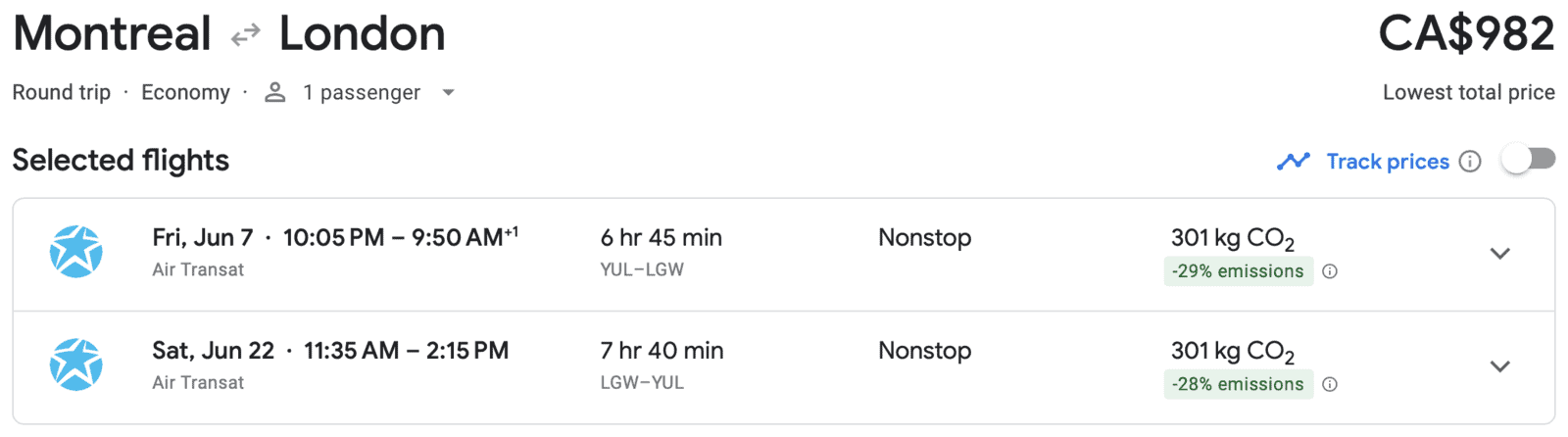Click the -28% emissions badge
The width and height of the screenshot is (1568, 437).
(x=1238, y=384)
